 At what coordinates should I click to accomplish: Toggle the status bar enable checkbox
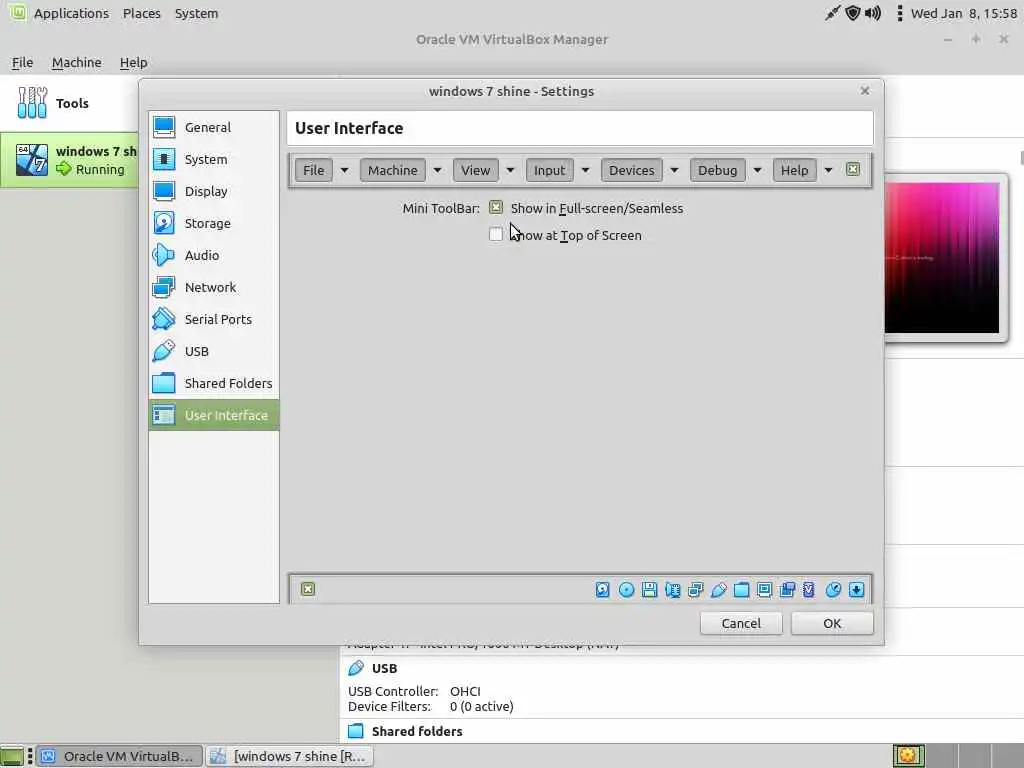(308, 589)
